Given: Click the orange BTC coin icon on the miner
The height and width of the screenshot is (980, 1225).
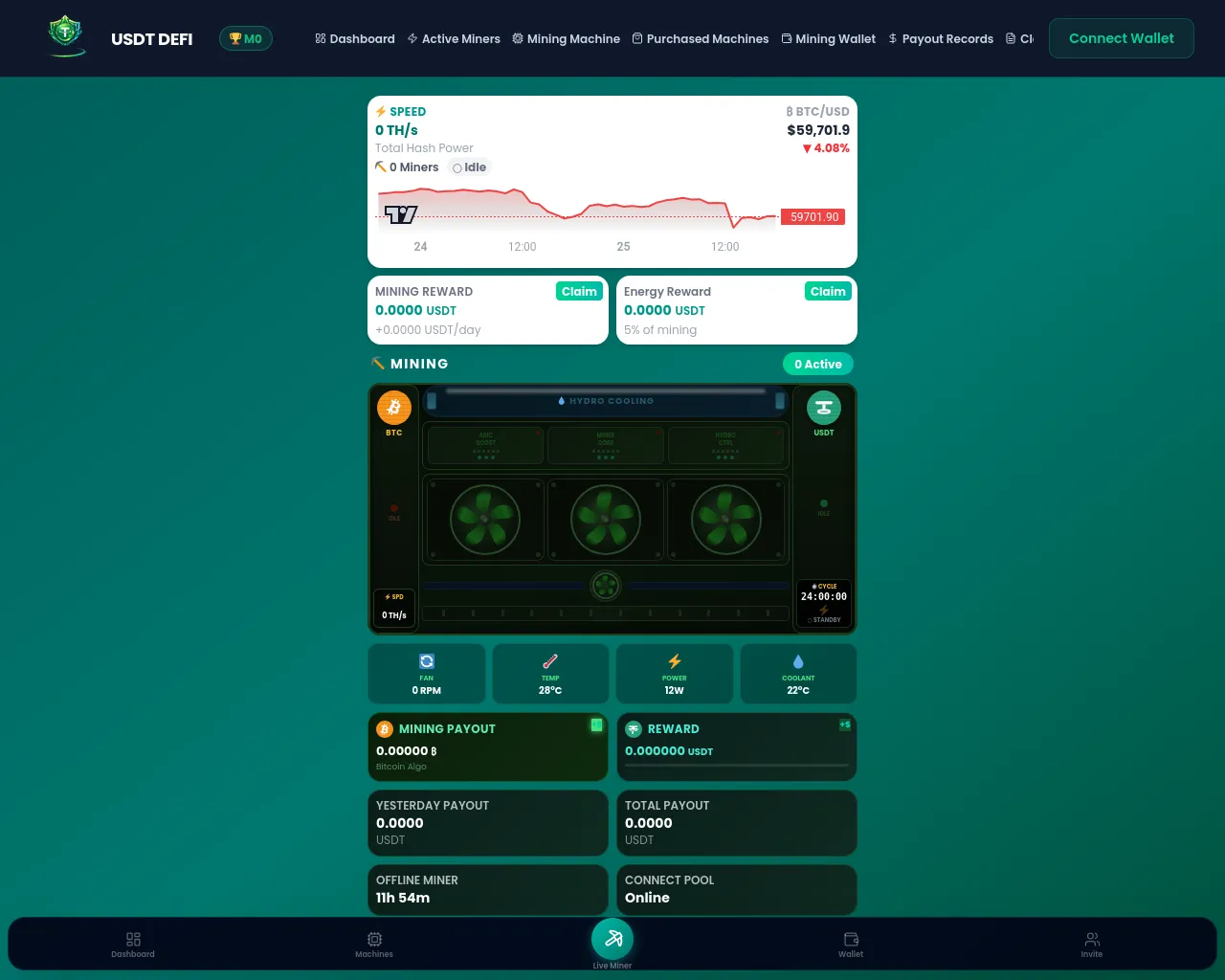Looking at the screenshot, I should [x=394, y=408].
